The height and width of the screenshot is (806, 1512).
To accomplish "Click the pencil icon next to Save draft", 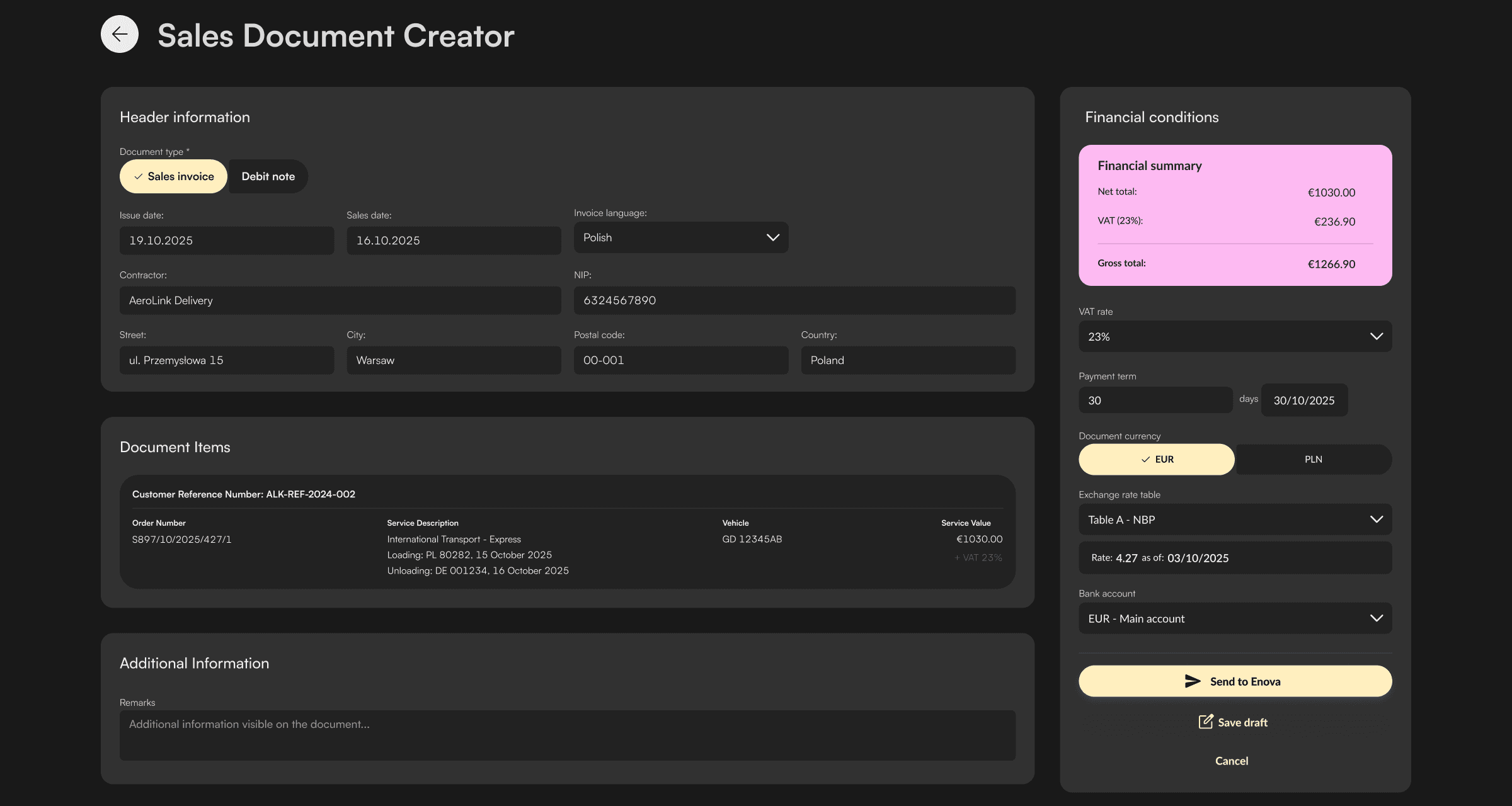I will (x=1205, y=722).
